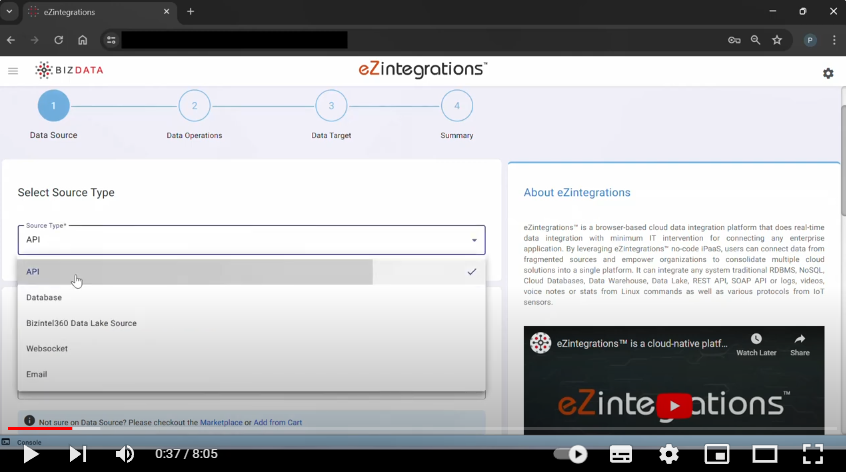Image resolution: width=846 pixels, height=472 pixels.
Task: Enable miniplayer mode
Action: (717, 455)
